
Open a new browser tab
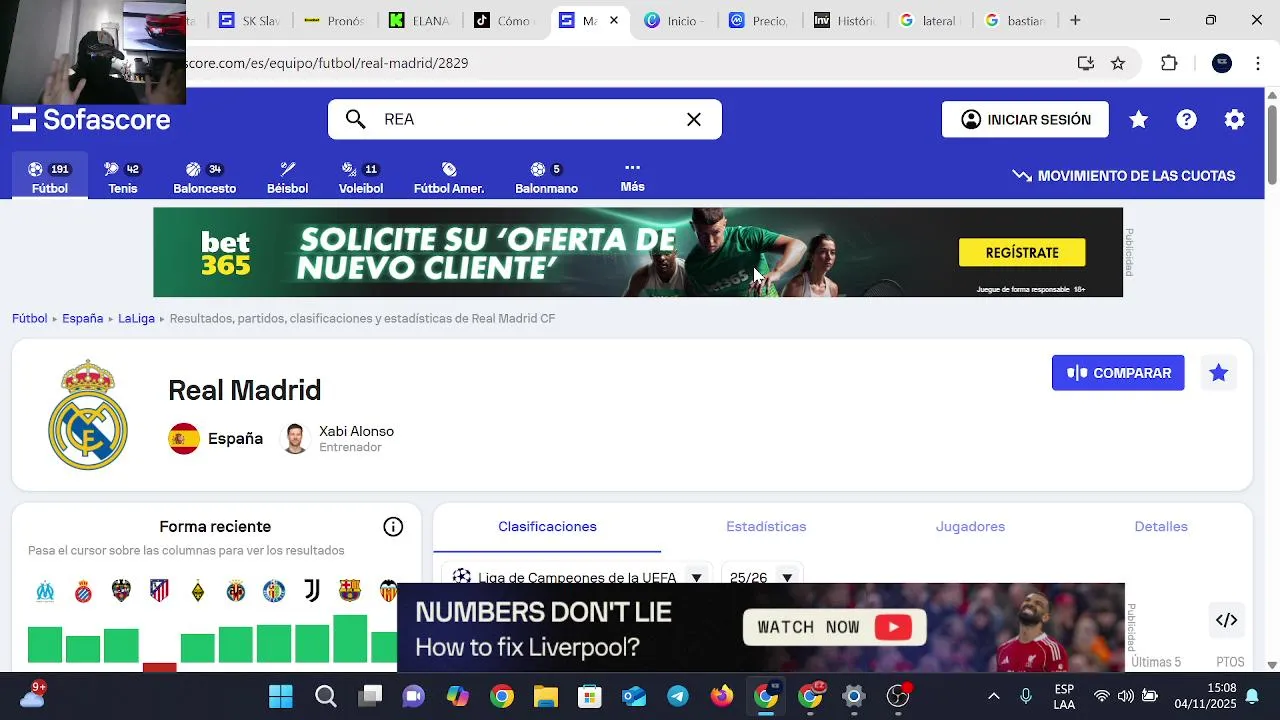pos(1075,20)
